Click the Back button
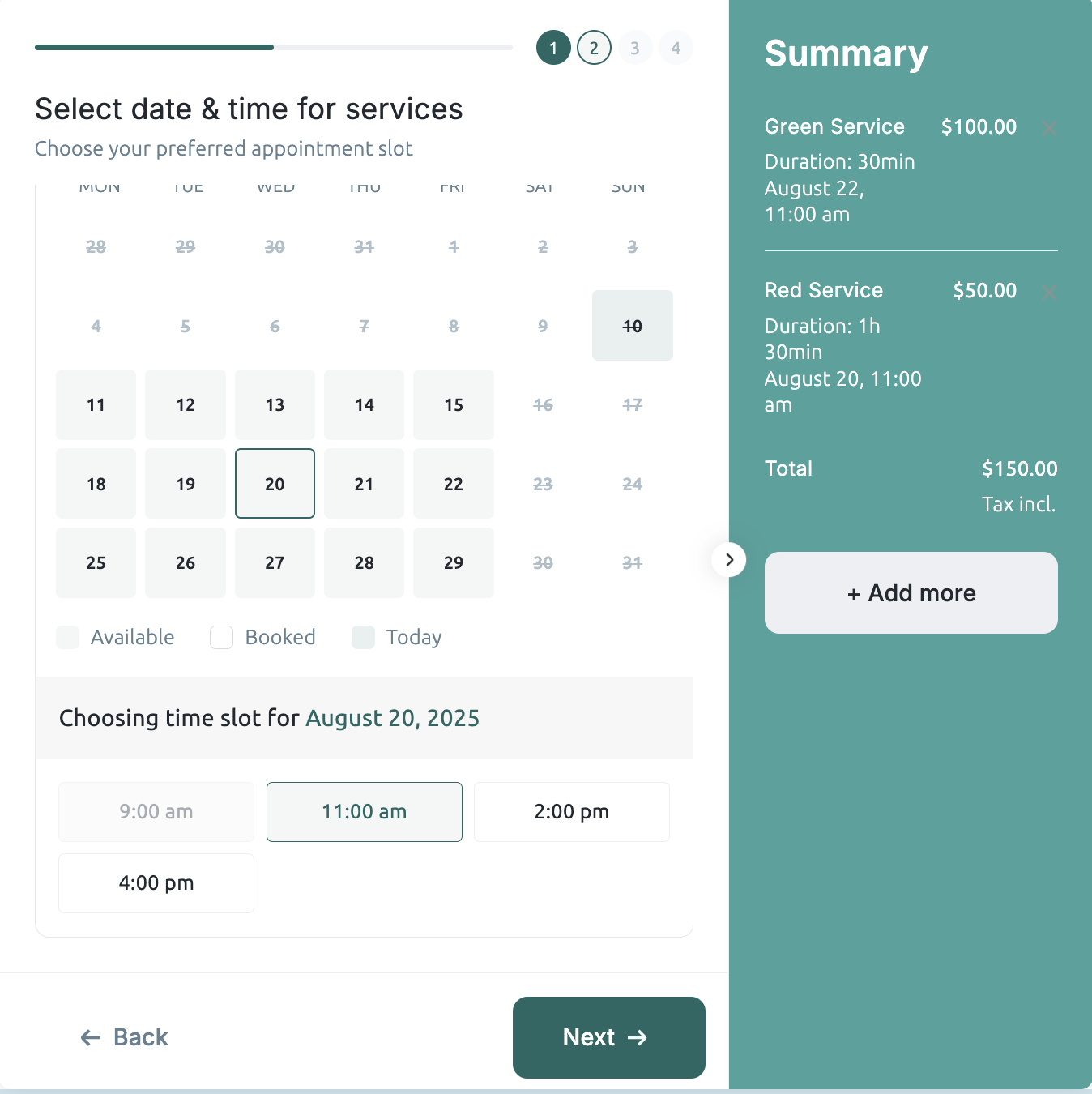 pyautogui.click(x=125, y=1037)
